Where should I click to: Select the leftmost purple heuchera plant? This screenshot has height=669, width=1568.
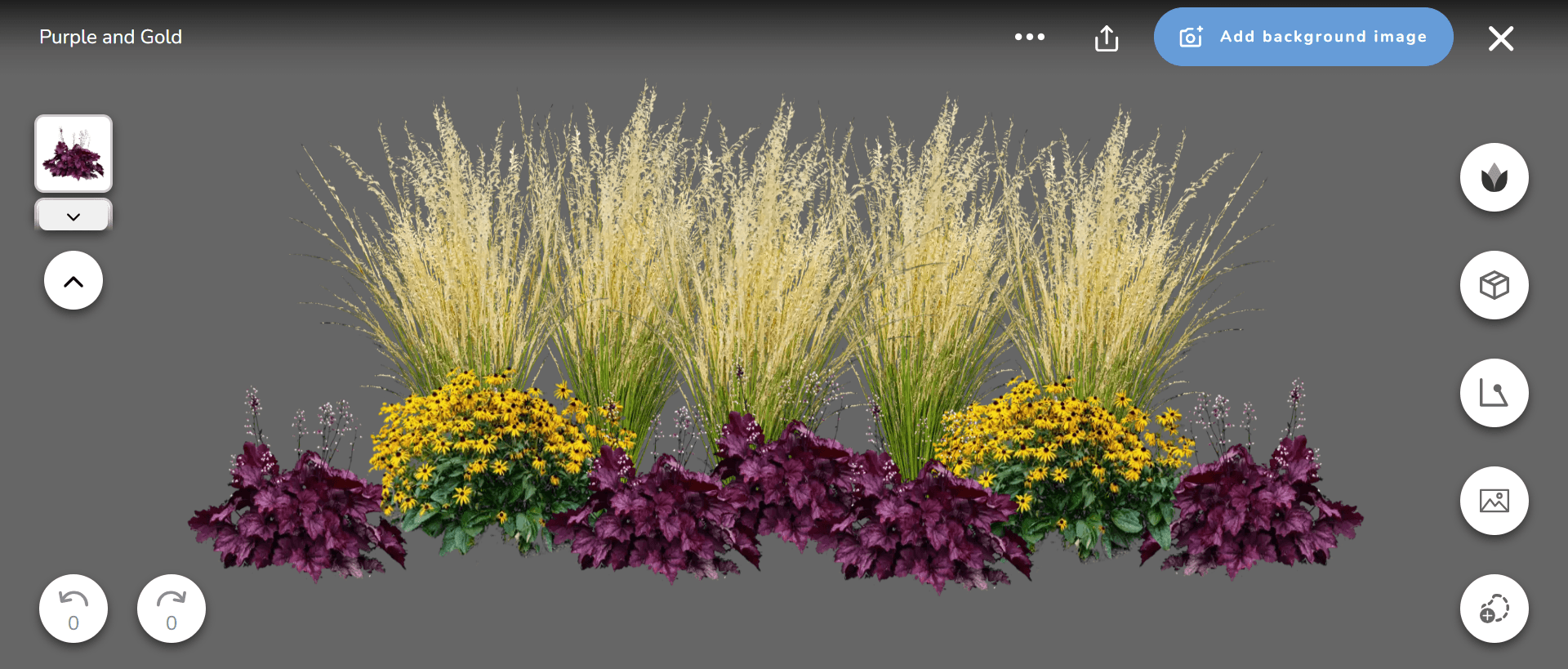click(x=294, y=515)
